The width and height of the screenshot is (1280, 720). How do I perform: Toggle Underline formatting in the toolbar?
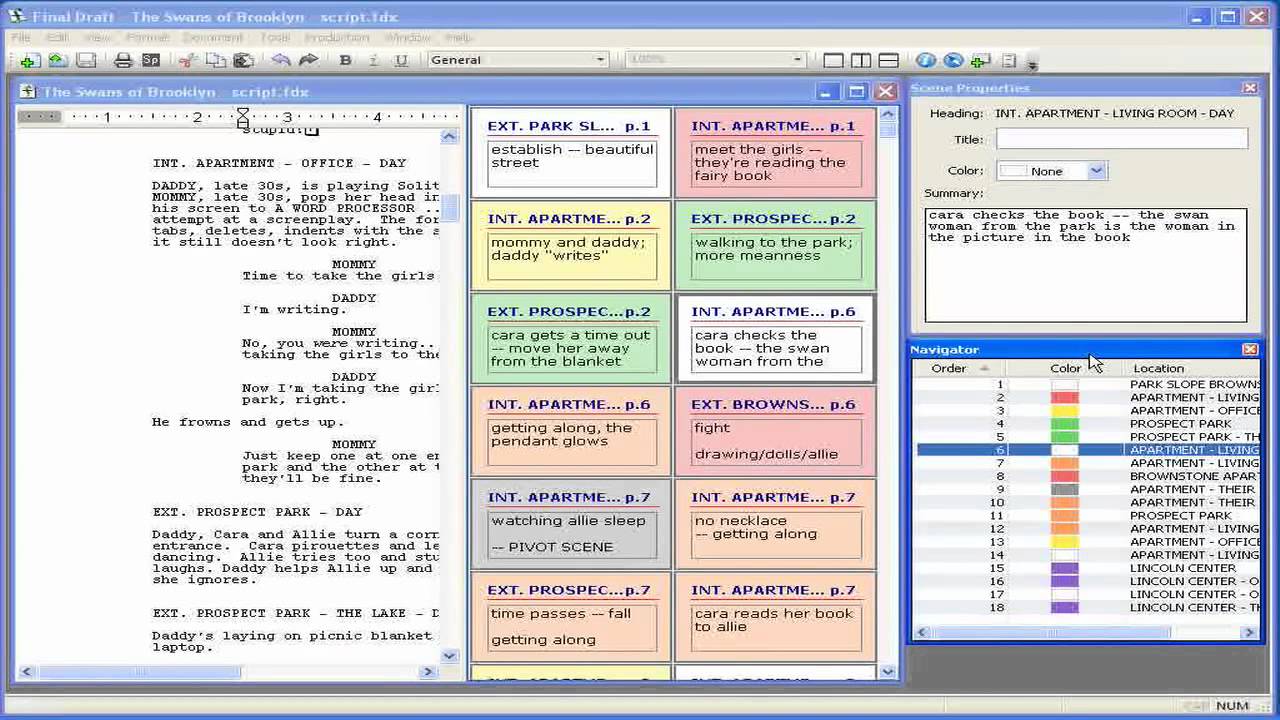point(402,60)
